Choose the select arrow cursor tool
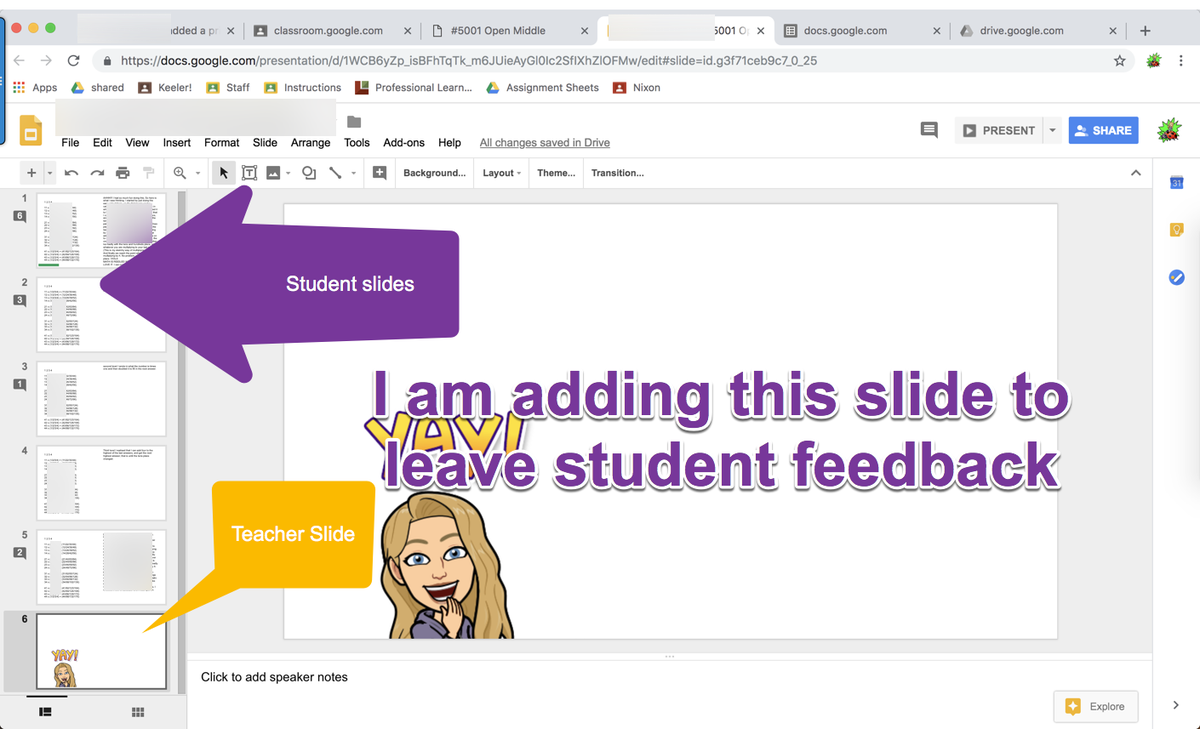The width and height of the screenshot is (1200, 729). tap(224, 173)
